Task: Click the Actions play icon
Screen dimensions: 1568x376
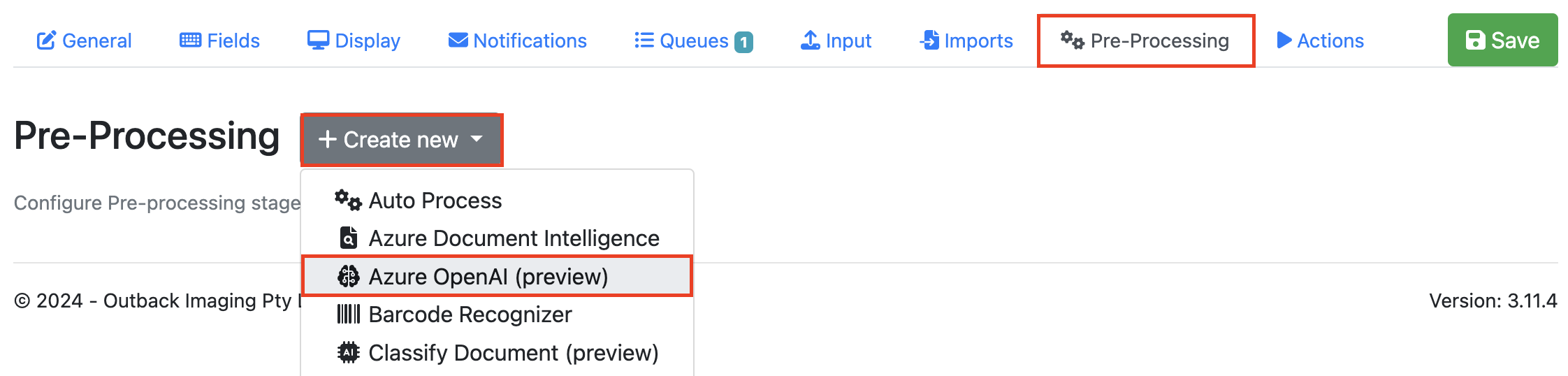Action: (x=1284, y=41)
